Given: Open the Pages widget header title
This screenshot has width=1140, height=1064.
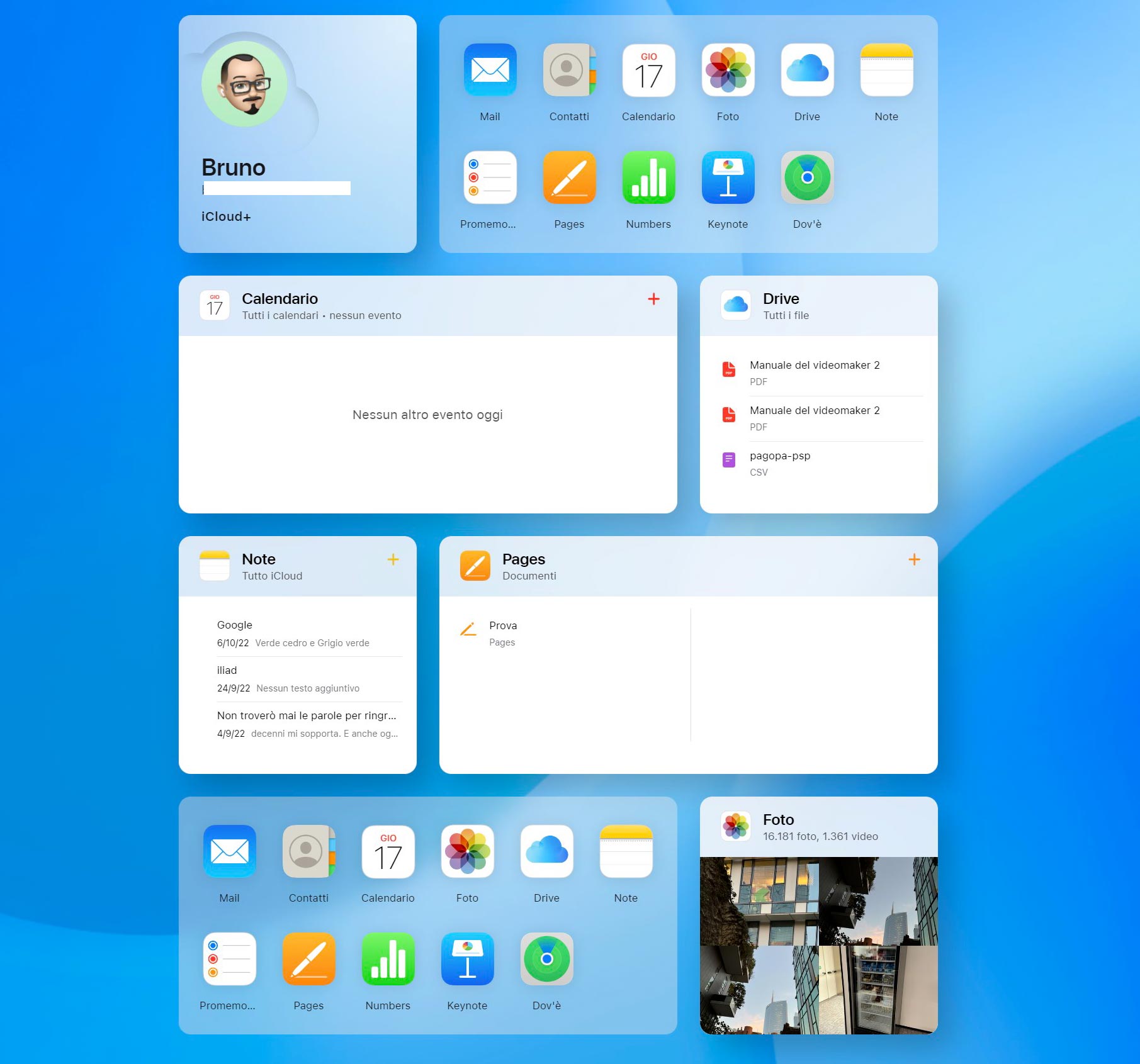Looking at the screenshot, I should pyautogui.click(x=523, y=559).
